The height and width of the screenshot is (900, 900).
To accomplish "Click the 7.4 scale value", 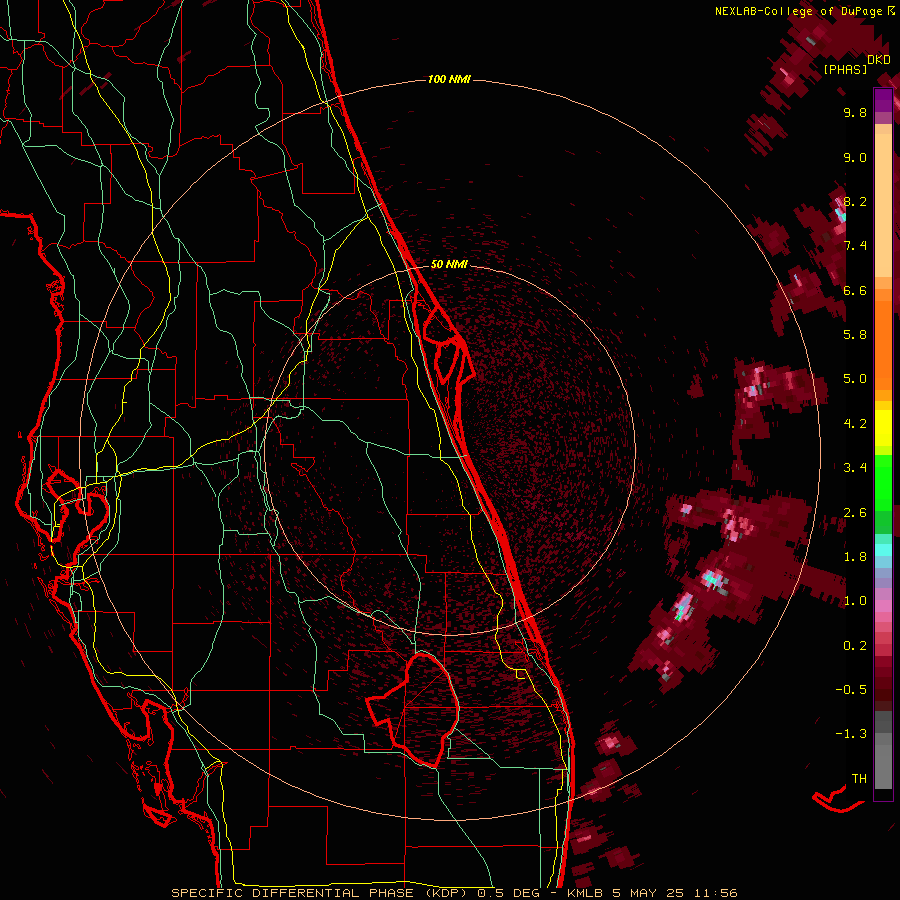I will 855,246.
